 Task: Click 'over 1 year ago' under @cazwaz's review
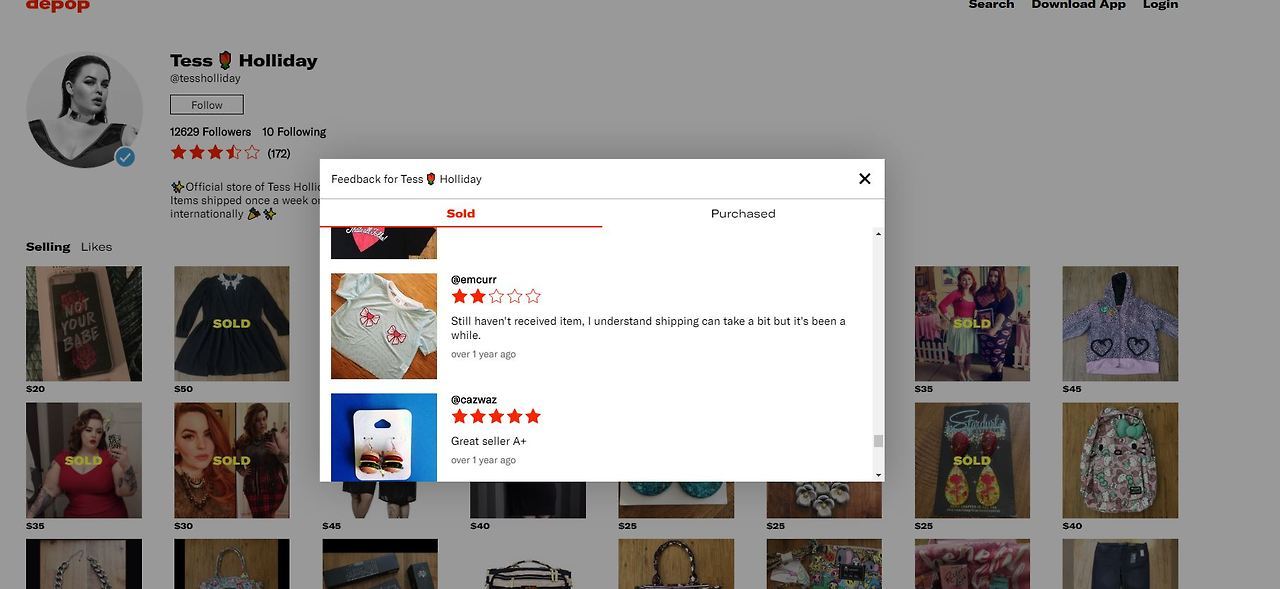pyautogui.click(x=483, y=460)
